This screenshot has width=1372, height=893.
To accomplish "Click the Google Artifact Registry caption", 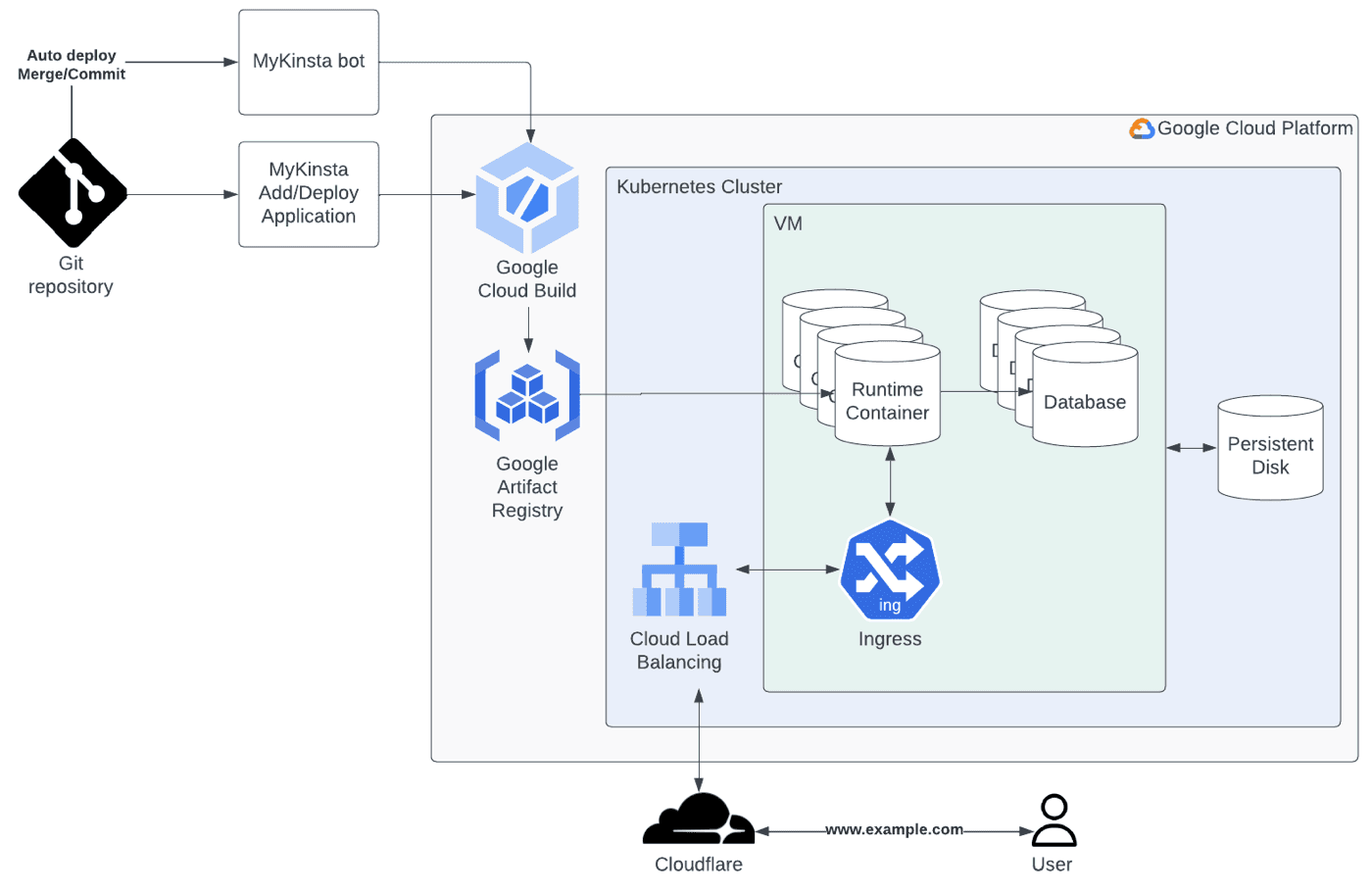I will tap(527, 487).
